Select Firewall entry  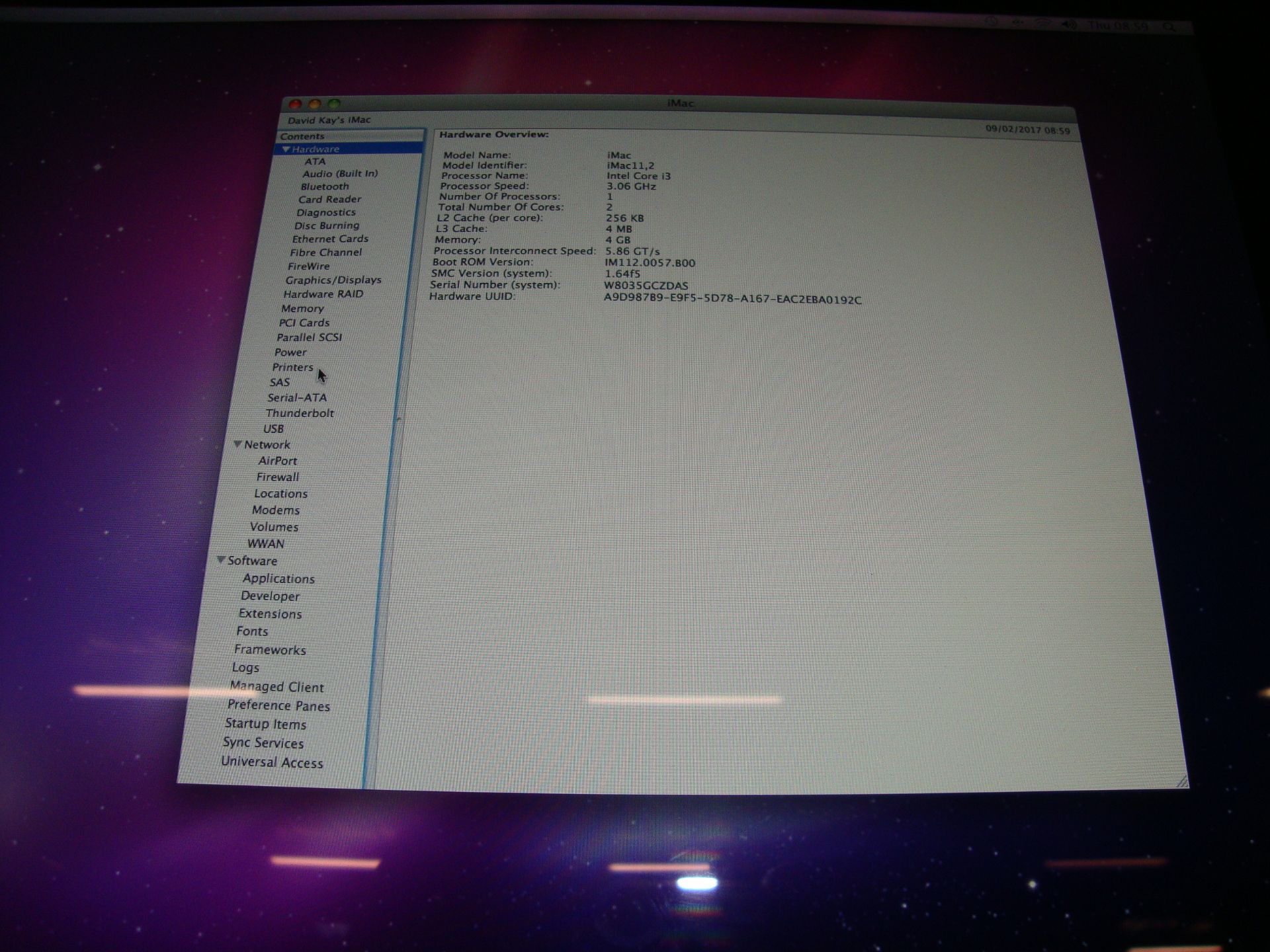tap(278, 477)
